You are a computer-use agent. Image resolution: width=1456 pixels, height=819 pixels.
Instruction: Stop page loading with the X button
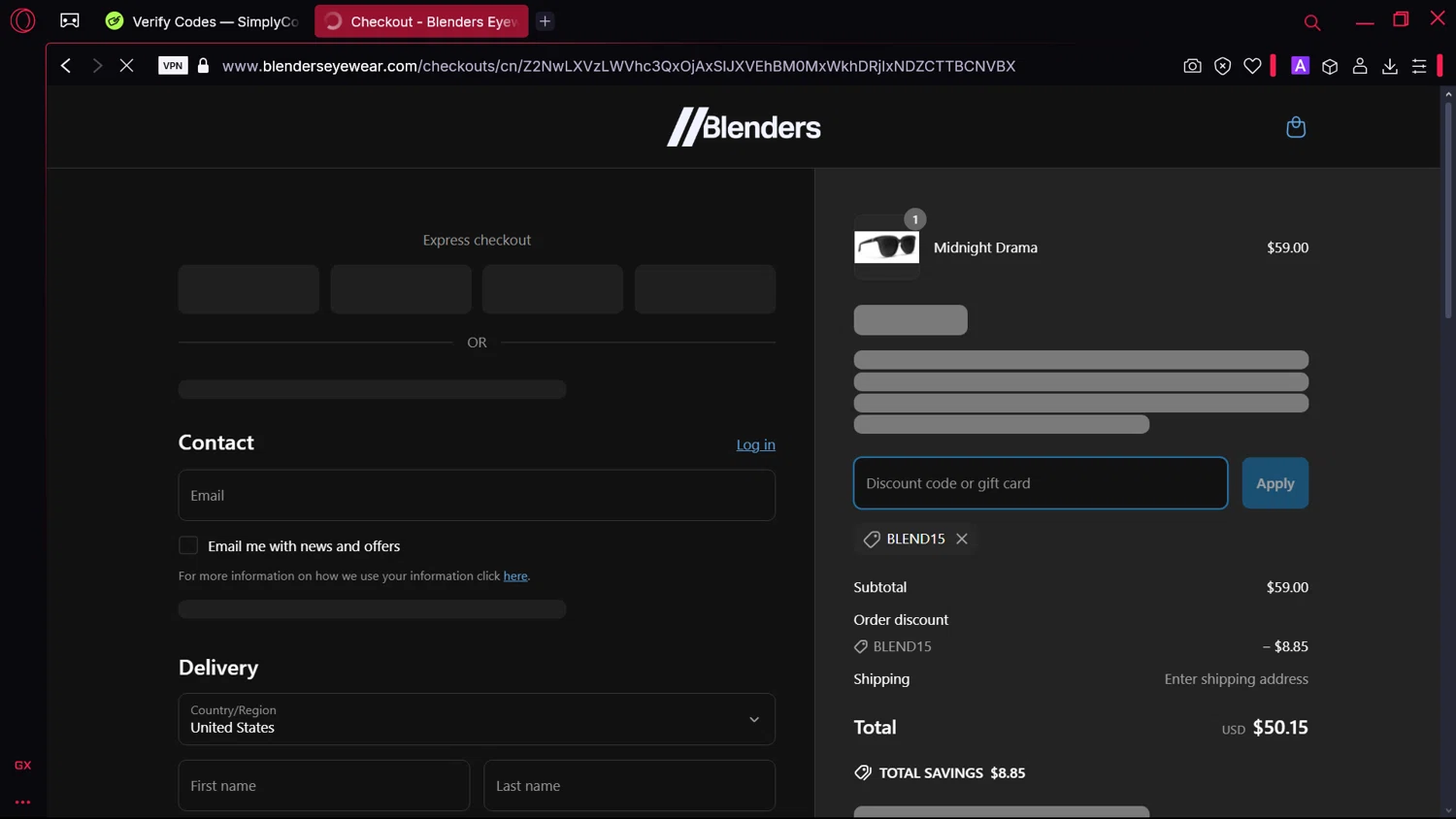[x=126, y=66]
